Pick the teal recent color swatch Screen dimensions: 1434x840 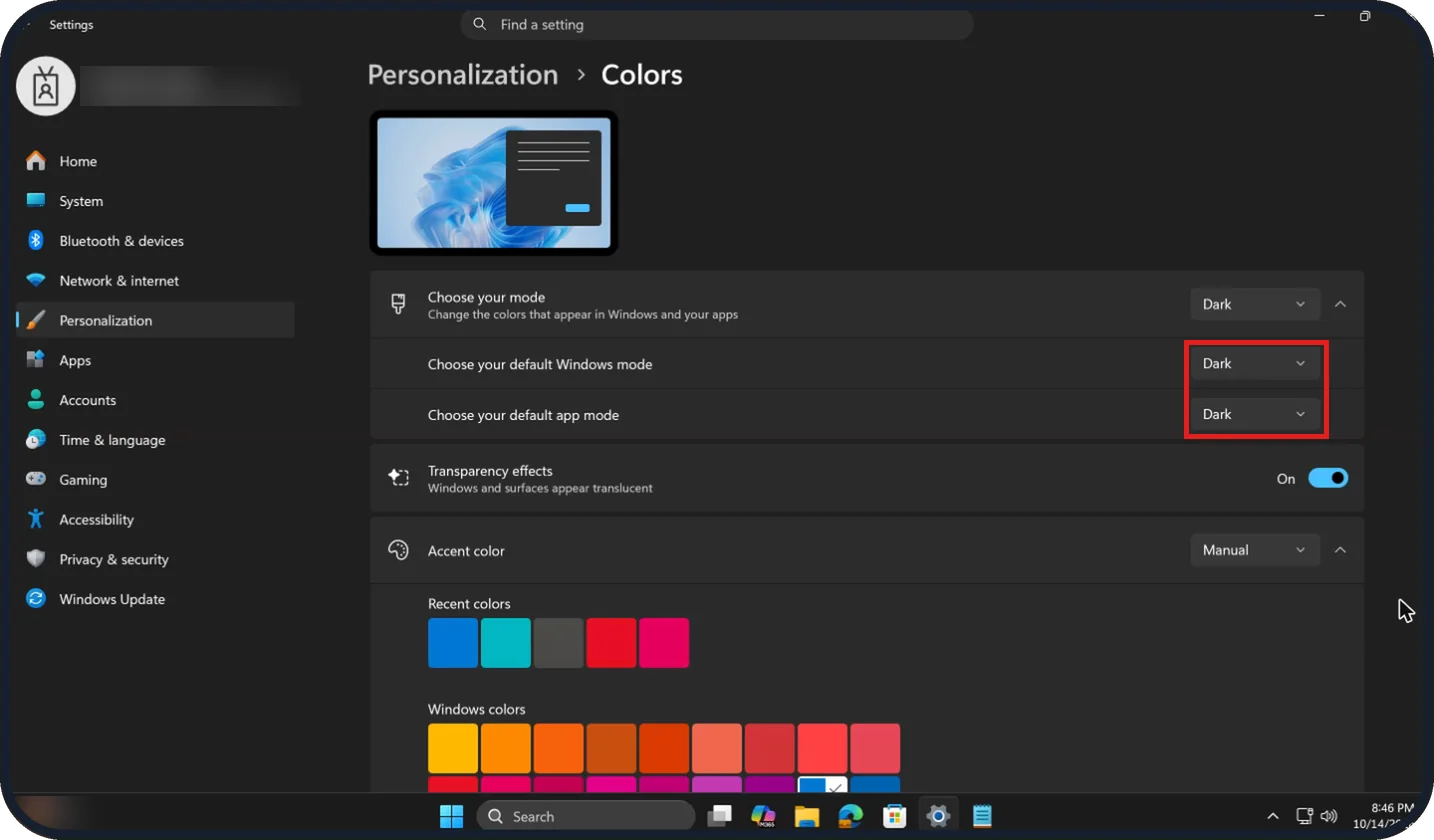tap(506, 643)
